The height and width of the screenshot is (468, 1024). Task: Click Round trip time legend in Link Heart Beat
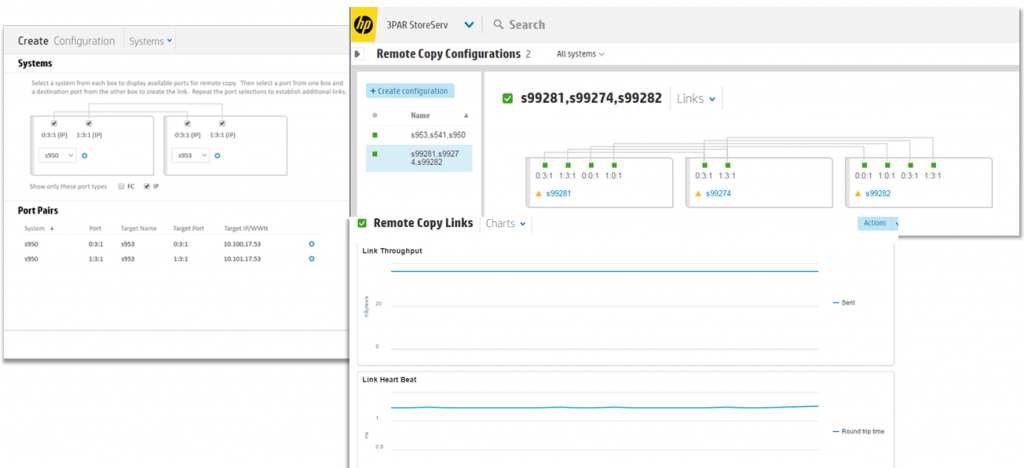(859, 431)
